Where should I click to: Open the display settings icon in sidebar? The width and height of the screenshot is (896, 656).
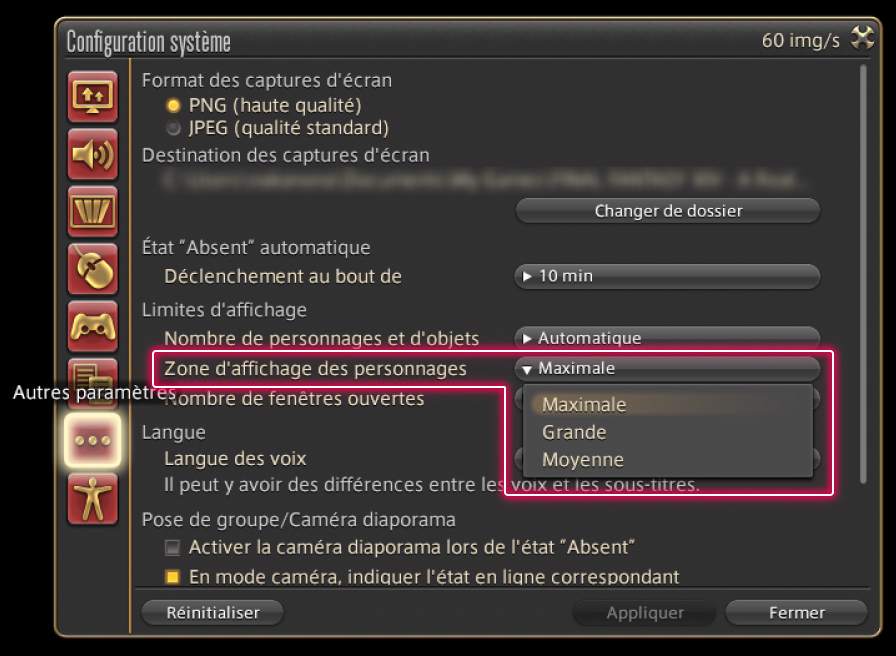click(93, 96)
